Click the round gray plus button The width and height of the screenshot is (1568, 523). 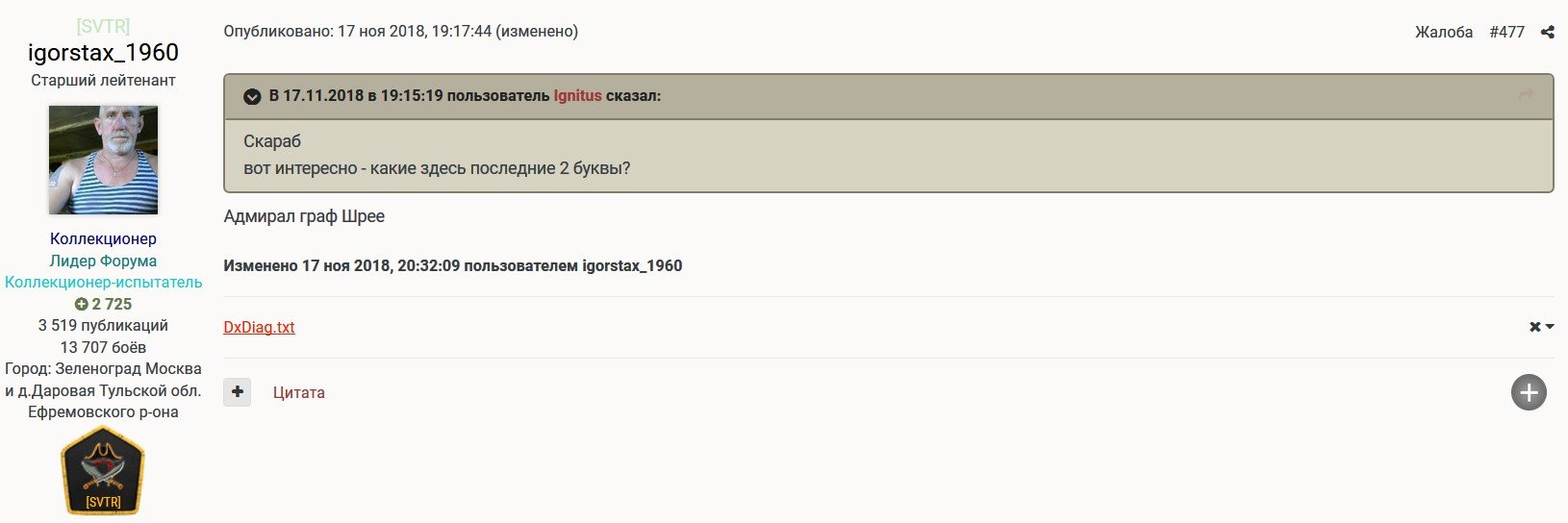click(x=1529, y=392)
